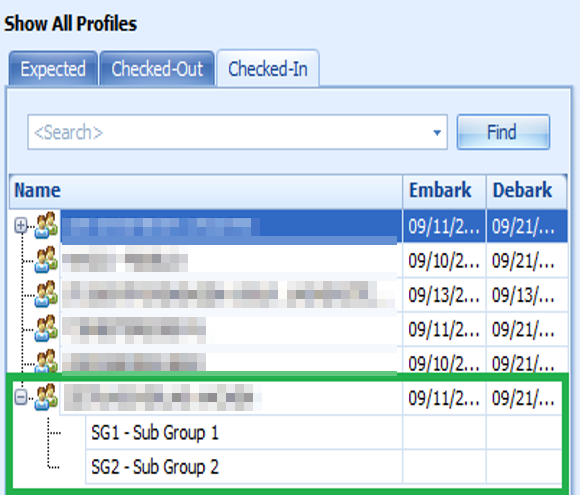Sort by the Name column header

[206, 191]
